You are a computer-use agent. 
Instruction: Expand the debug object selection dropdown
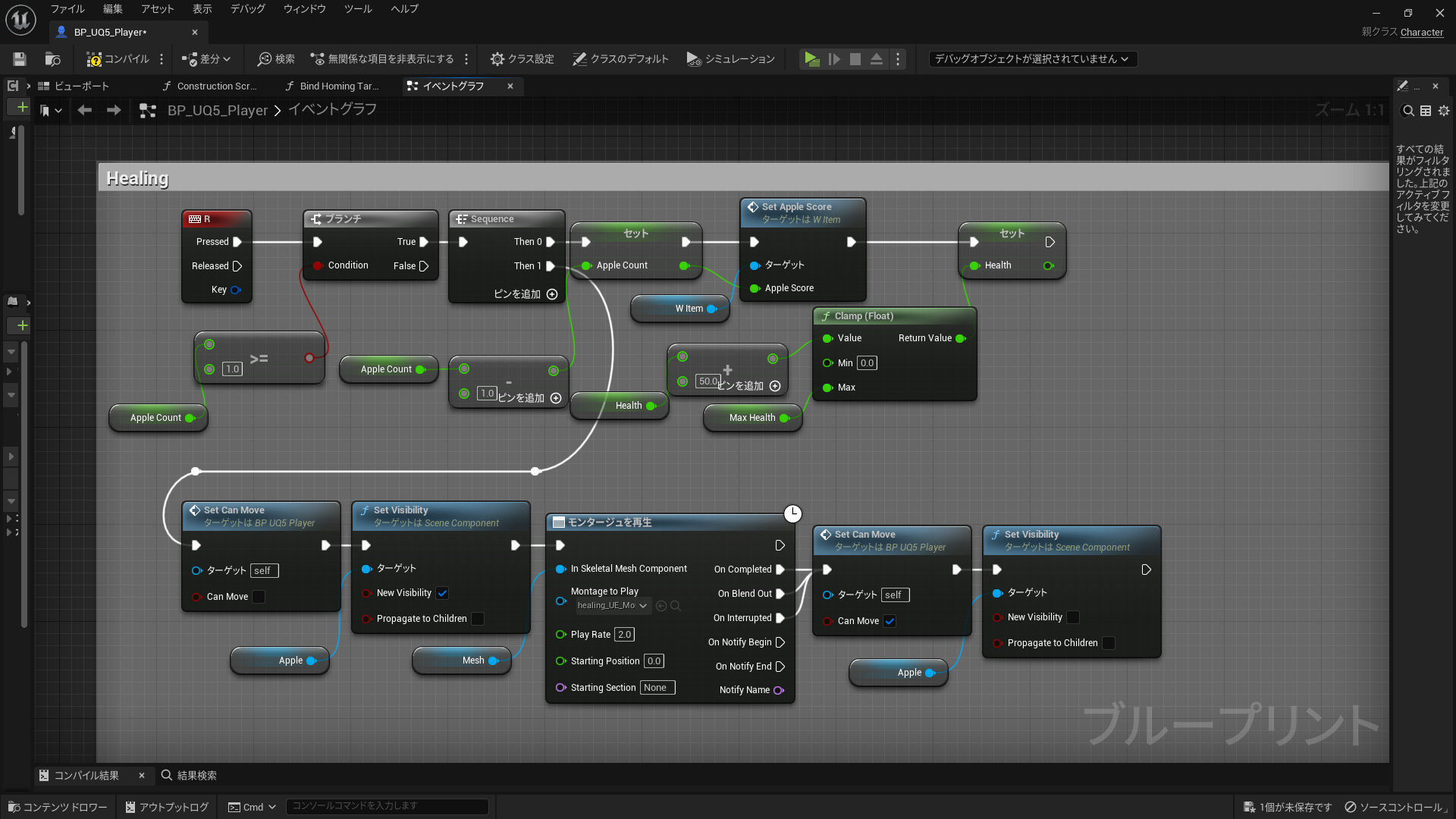[1032, 59]
